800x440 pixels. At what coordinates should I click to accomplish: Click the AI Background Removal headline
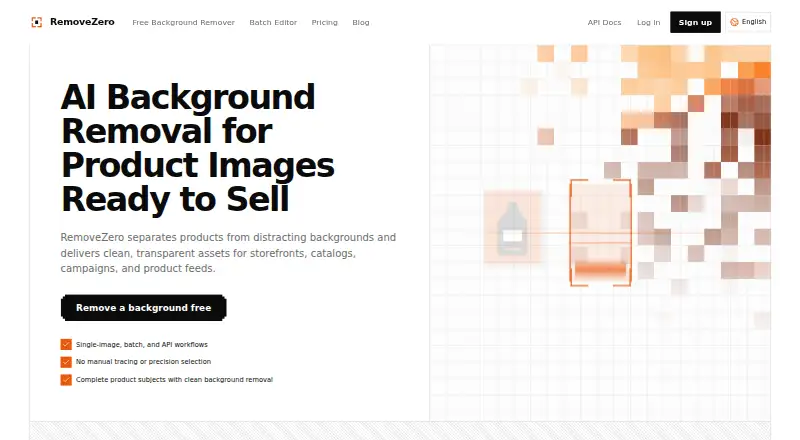click(197, 148)
